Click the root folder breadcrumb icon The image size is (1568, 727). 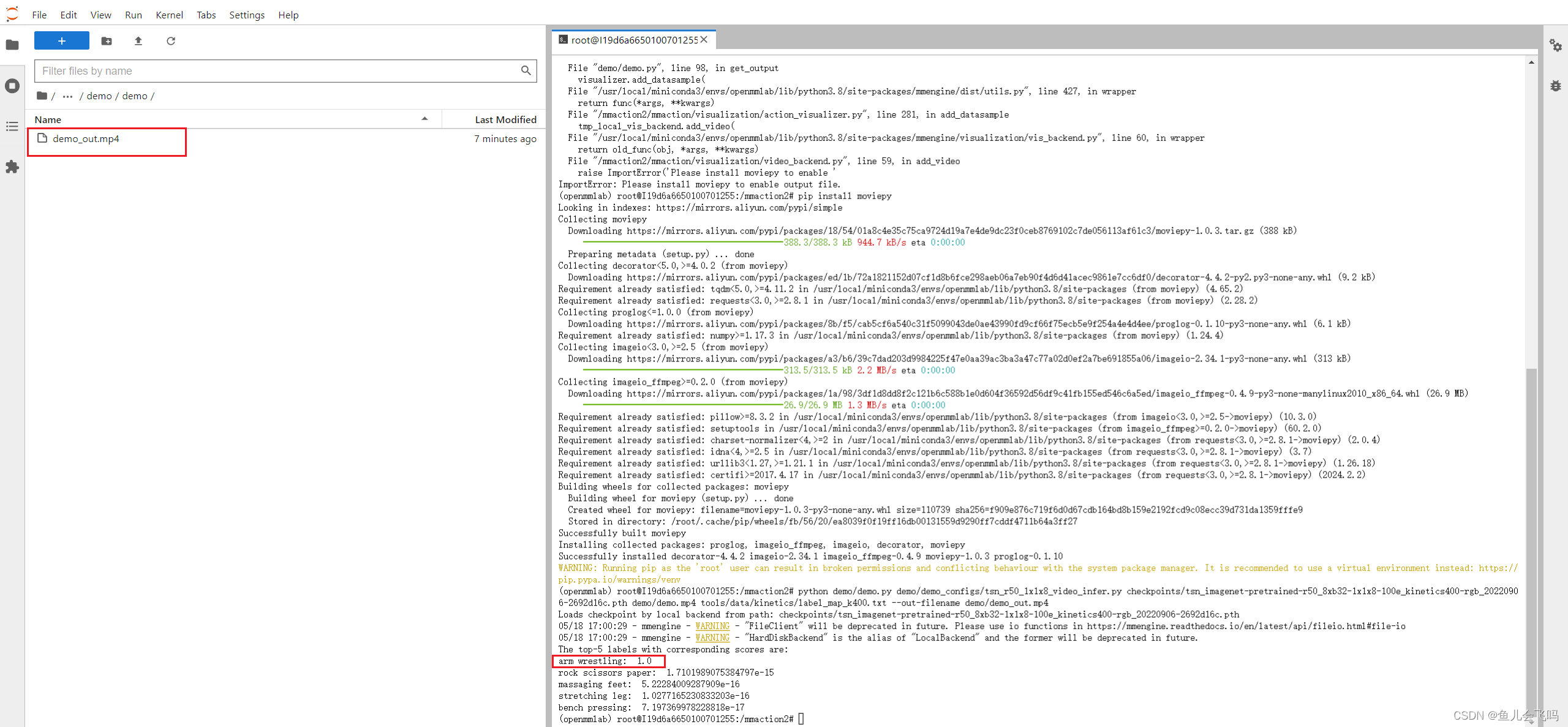pyautogui.click(x=42, y=96)
